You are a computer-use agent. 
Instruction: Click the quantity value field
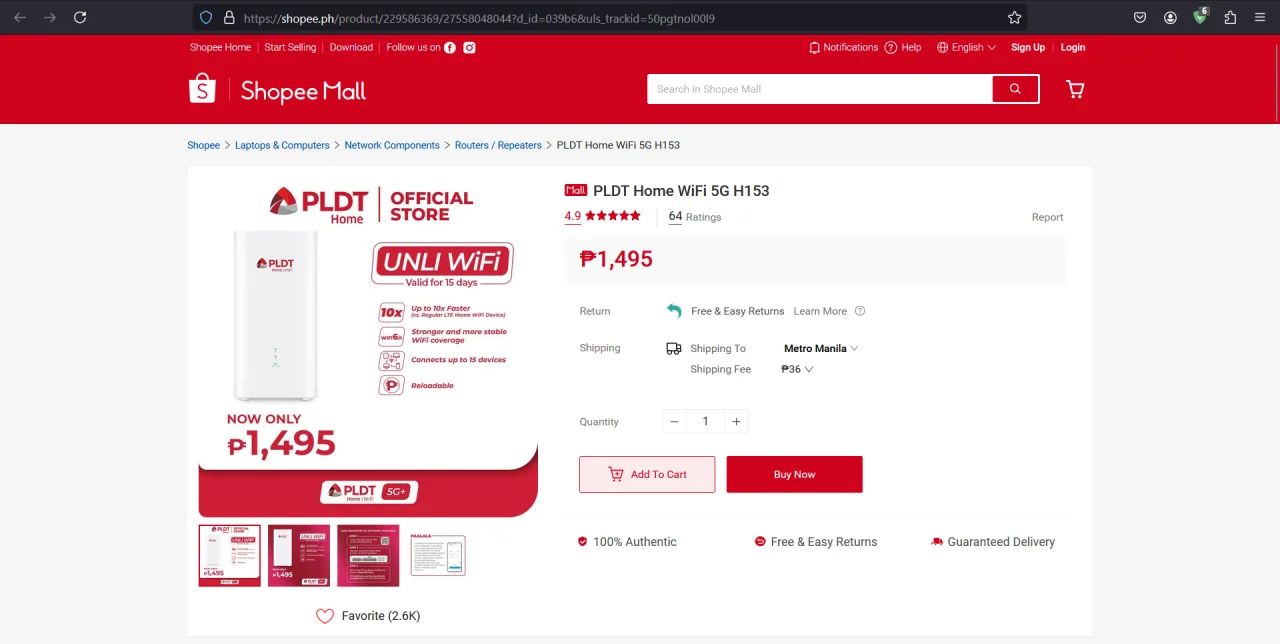click(x=705, y=422)
